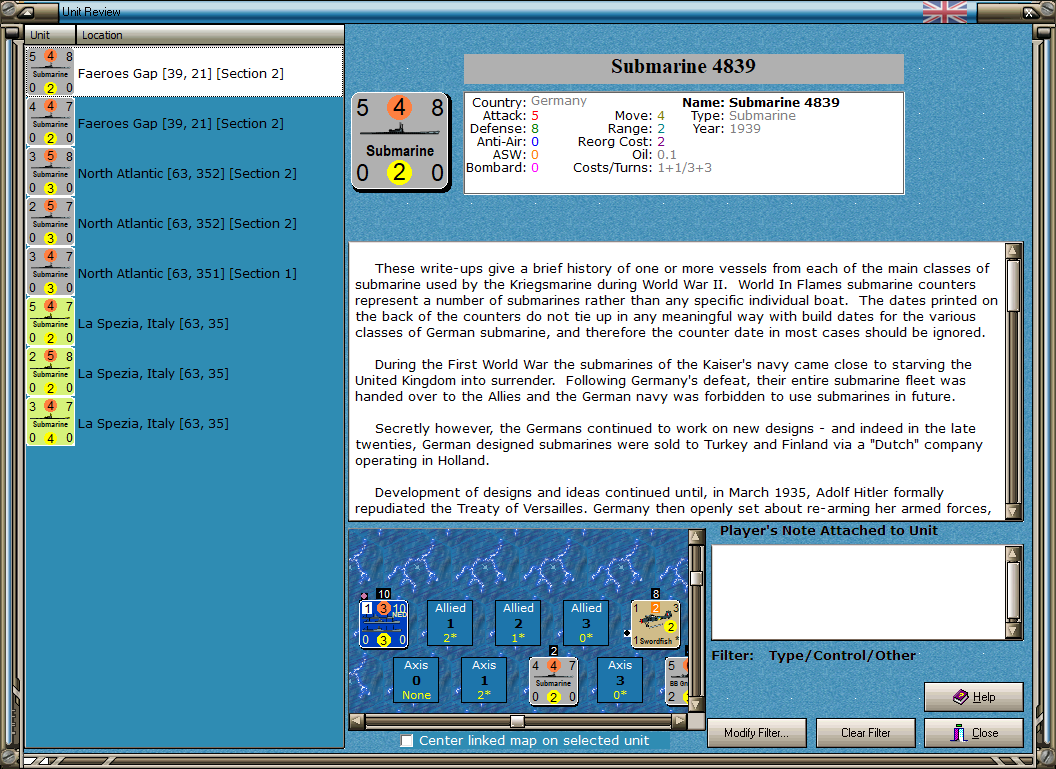Select La Spezia yellow submarine 5-4-7 counter
Image resolution: width=1056 pixels, height=769 pixels.
[x=51, y=322]
